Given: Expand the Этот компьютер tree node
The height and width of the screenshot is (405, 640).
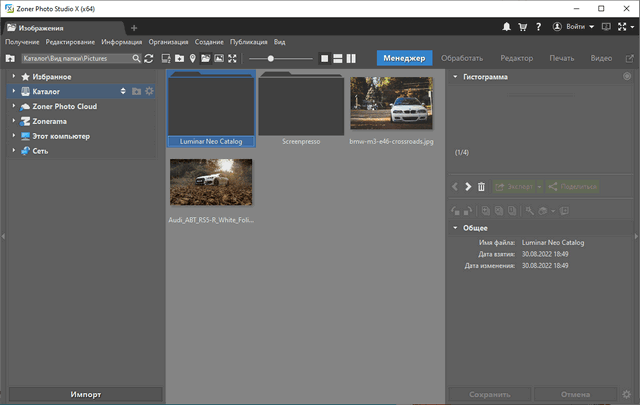Looking at the screenshot, I should click(x=13, y=136).
